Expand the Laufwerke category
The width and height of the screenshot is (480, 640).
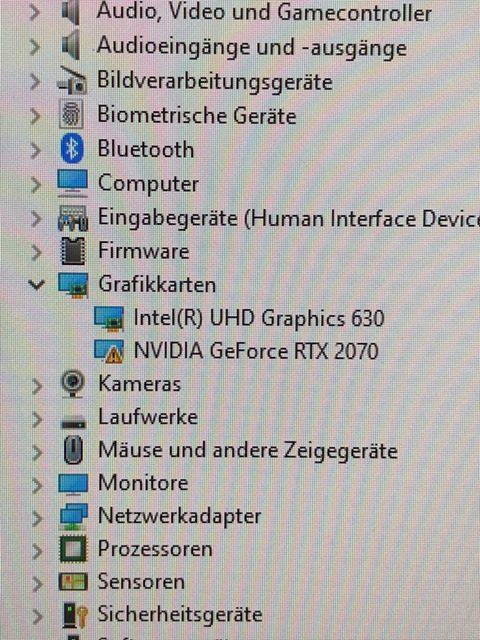click(37, 419)
